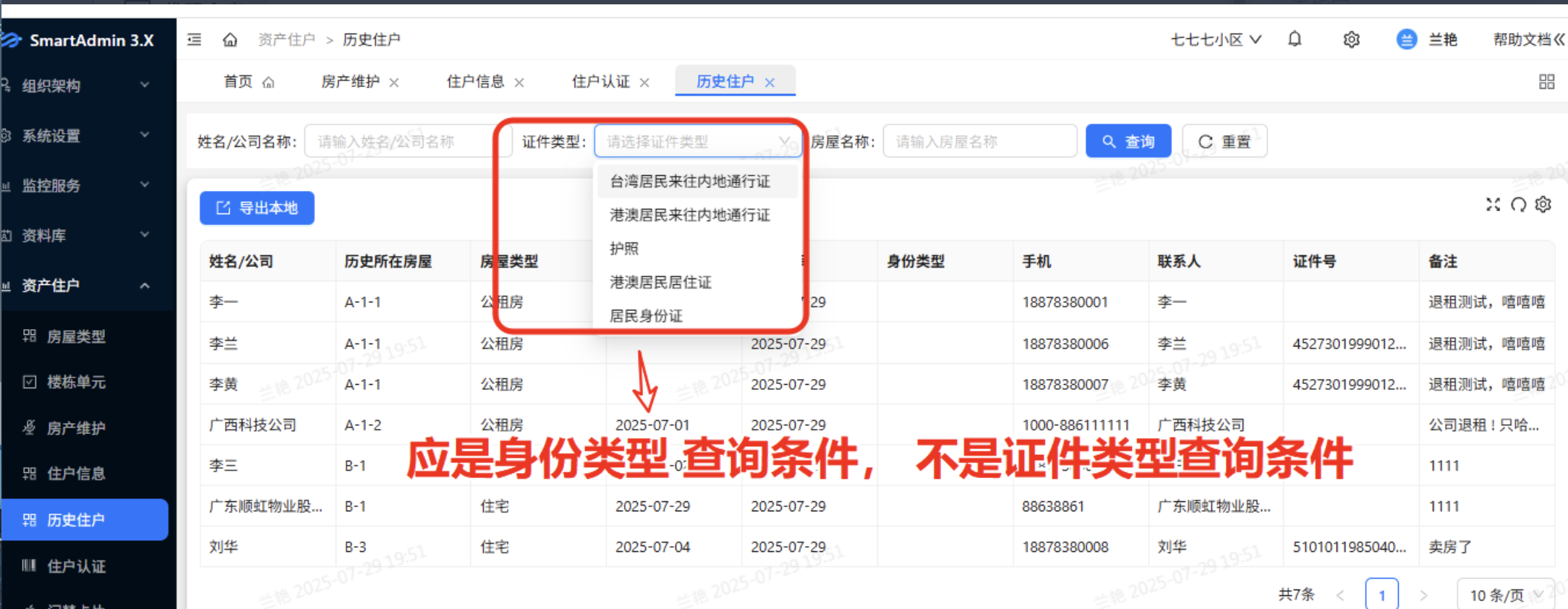Switch to the 住户信息 tab
Image resolution: width=1568 pixels, height=609 pixels.
[475, 82]
